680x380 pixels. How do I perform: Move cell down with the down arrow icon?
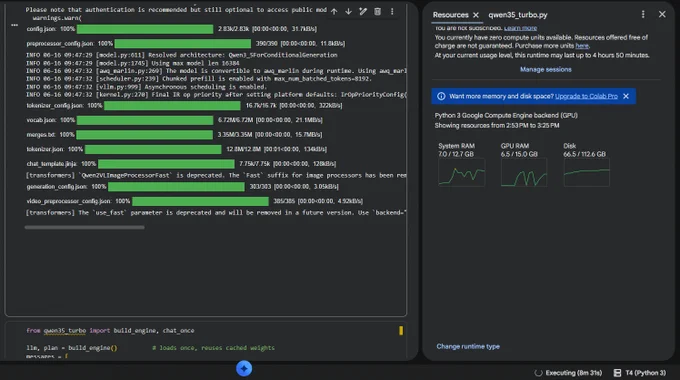coord(348,12)
